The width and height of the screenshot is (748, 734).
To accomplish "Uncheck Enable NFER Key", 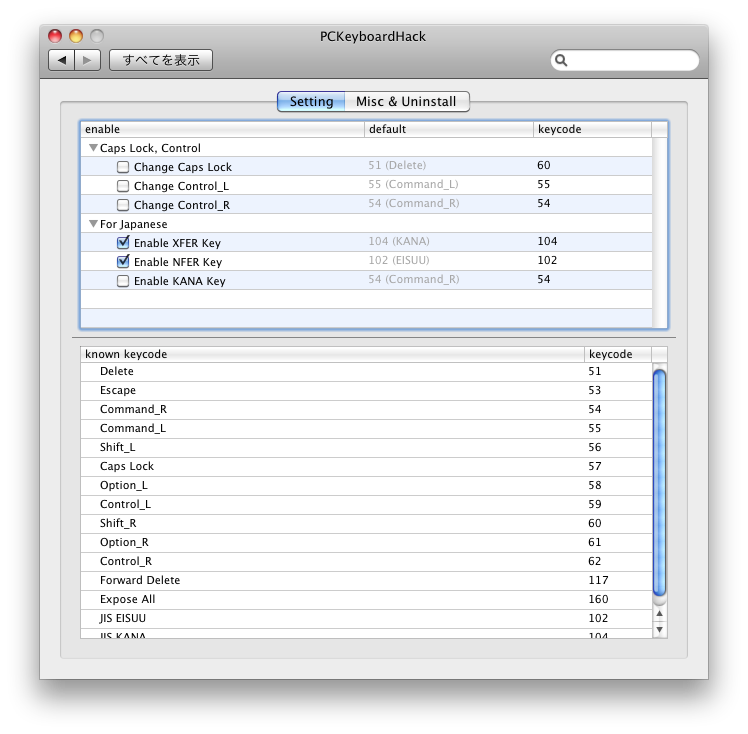I will click(123, 262).
